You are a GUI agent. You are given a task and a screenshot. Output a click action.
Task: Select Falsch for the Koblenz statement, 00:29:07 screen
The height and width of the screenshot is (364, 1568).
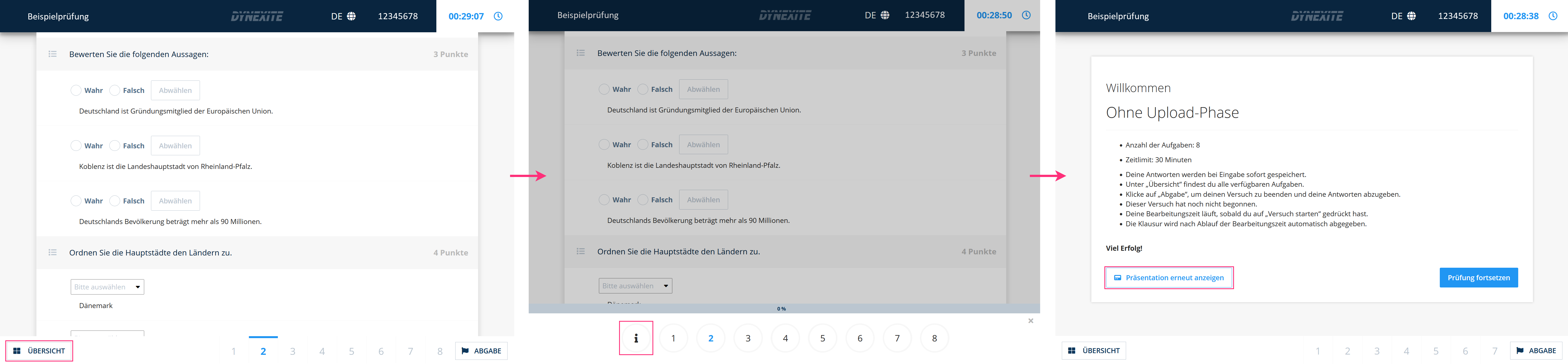(114, 146)
